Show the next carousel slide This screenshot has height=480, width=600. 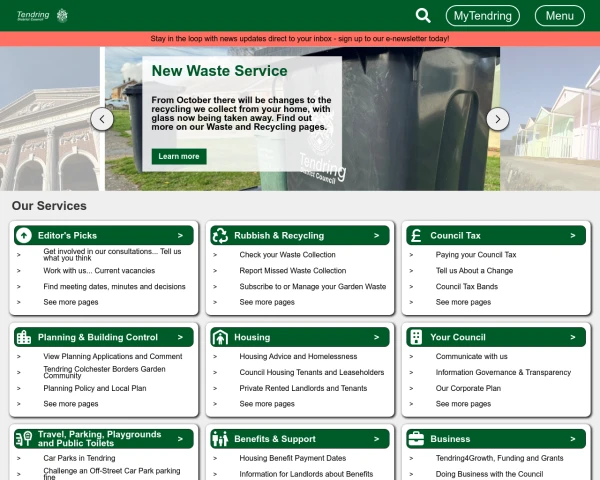coord(498,119)
